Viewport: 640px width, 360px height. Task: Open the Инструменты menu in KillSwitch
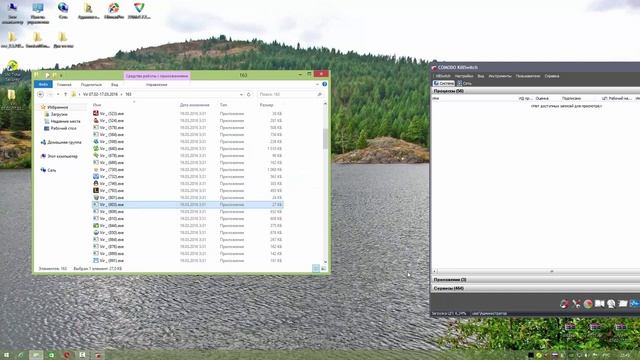500,76
